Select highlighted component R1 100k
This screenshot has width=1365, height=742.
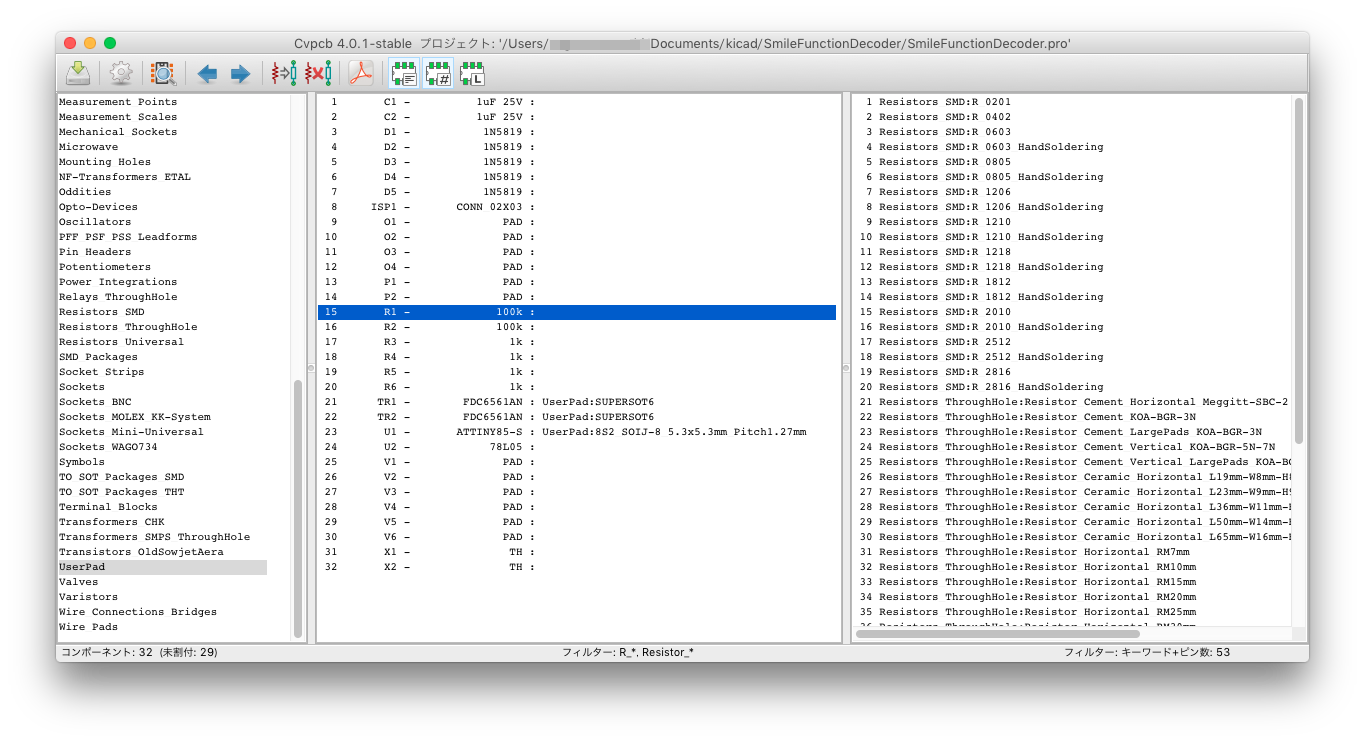577,312
